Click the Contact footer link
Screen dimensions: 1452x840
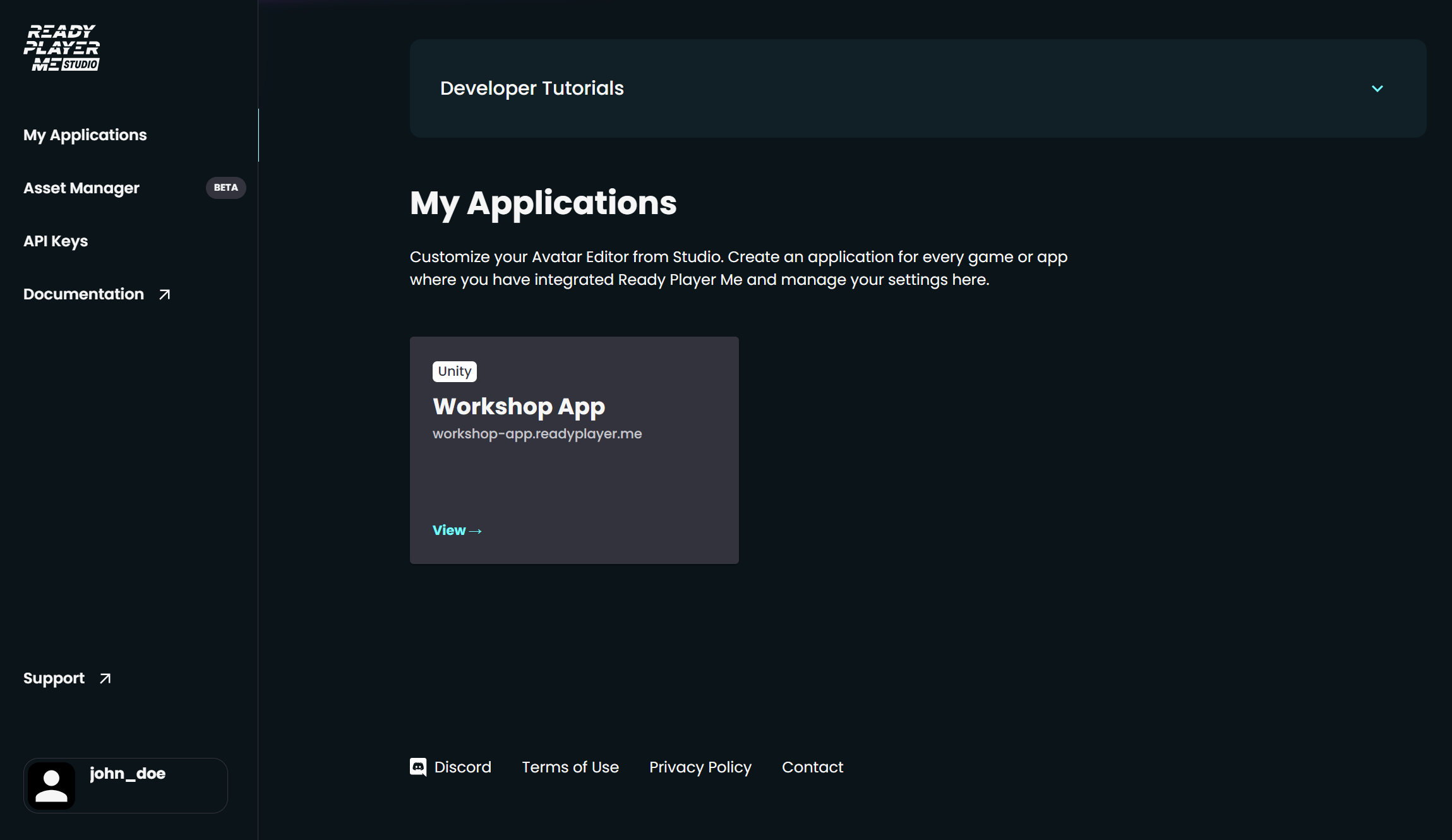click(812, 767)
